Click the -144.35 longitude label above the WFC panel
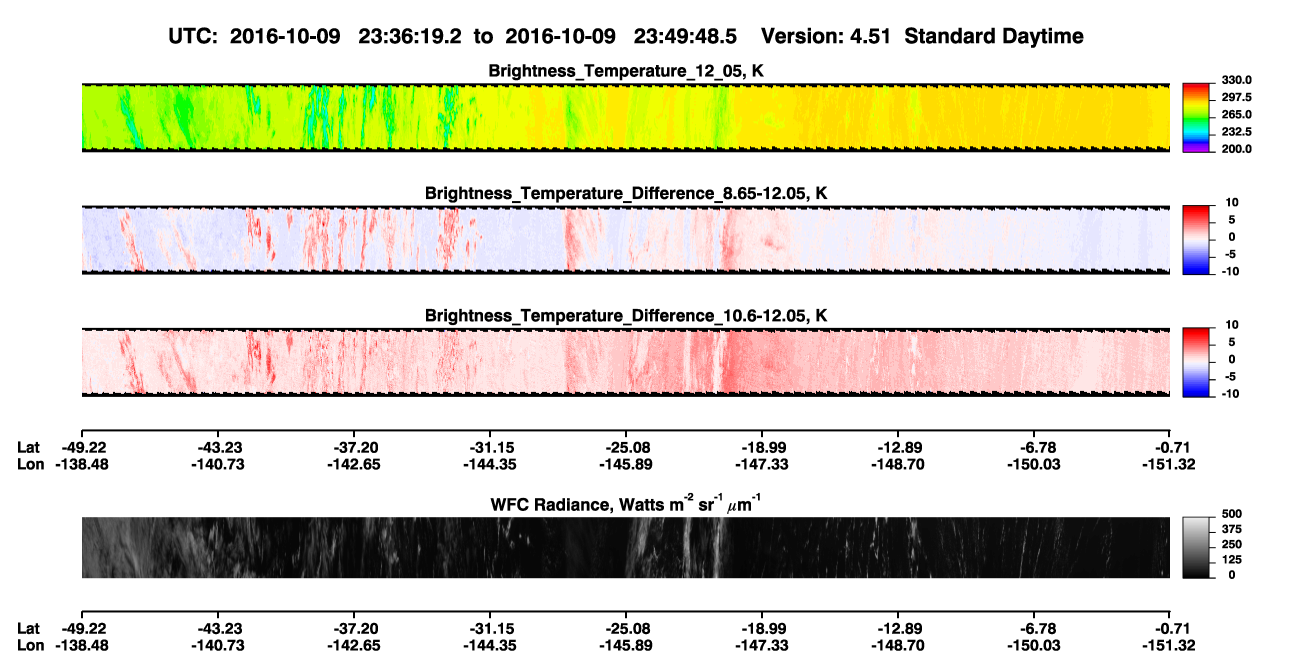1300x667 pixels. pos(489,465)
